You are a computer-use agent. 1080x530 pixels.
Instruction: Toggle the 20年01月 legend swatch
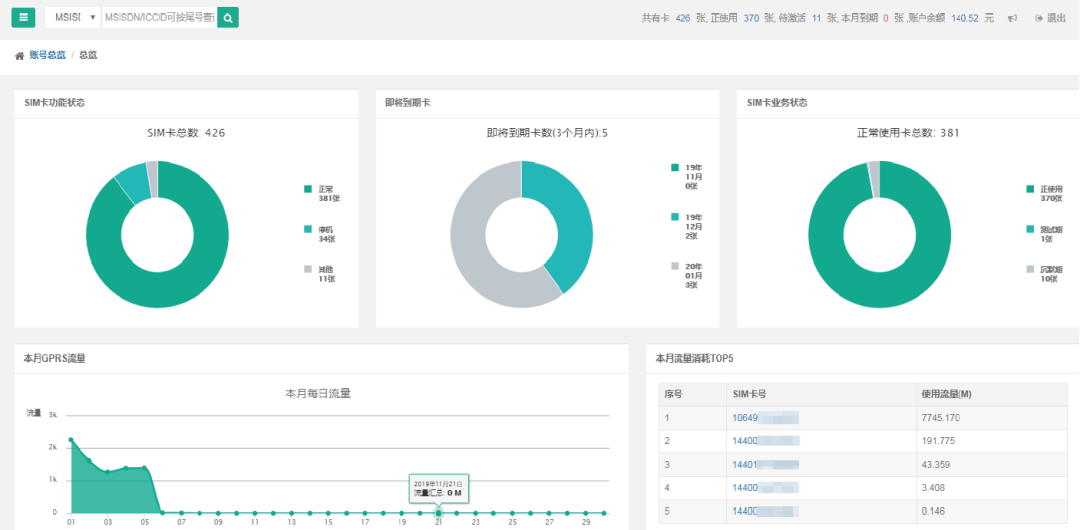coord(675,266)
